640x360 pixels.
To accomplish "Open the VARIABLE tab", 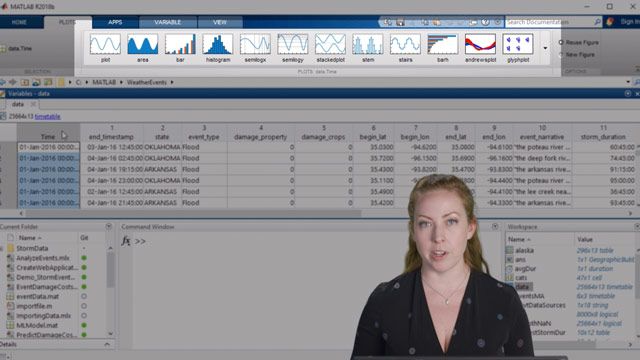I will point(168,22).
